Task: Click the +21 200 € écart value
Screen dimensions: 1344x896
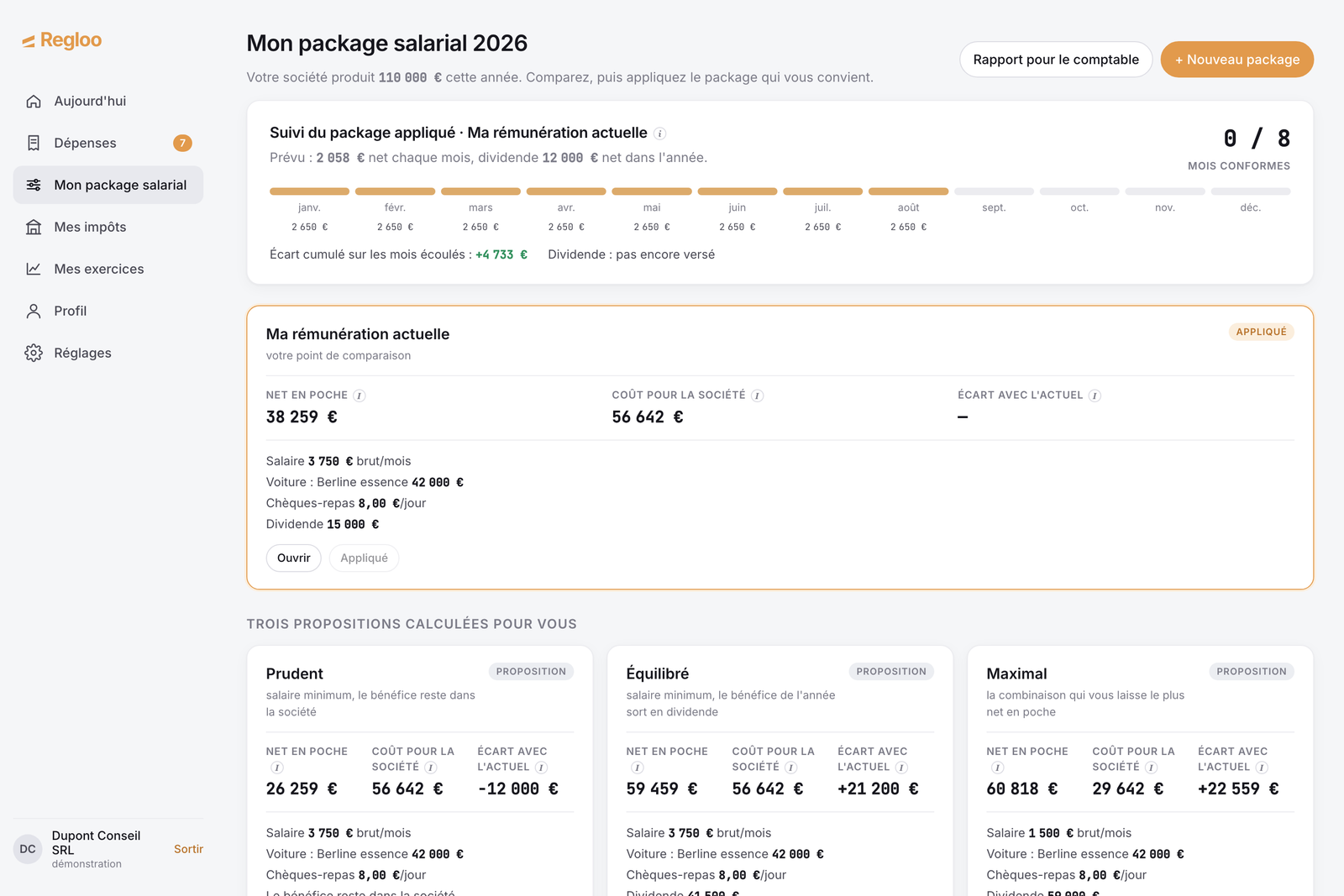Action: (x=878, y=789)
